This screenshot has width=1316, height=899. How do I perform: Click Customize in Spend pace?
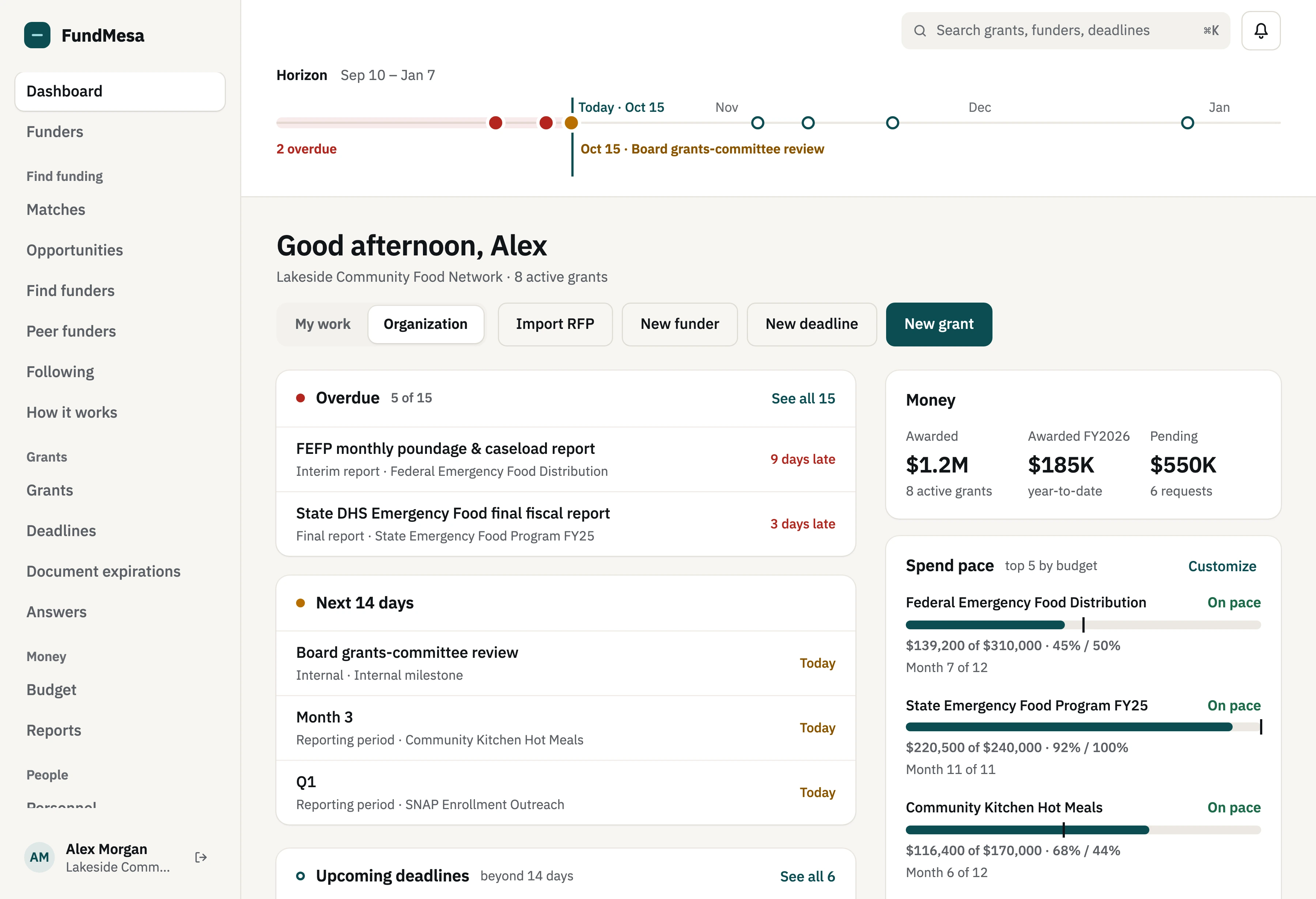pyautogui.click(x=1222, y=566)
